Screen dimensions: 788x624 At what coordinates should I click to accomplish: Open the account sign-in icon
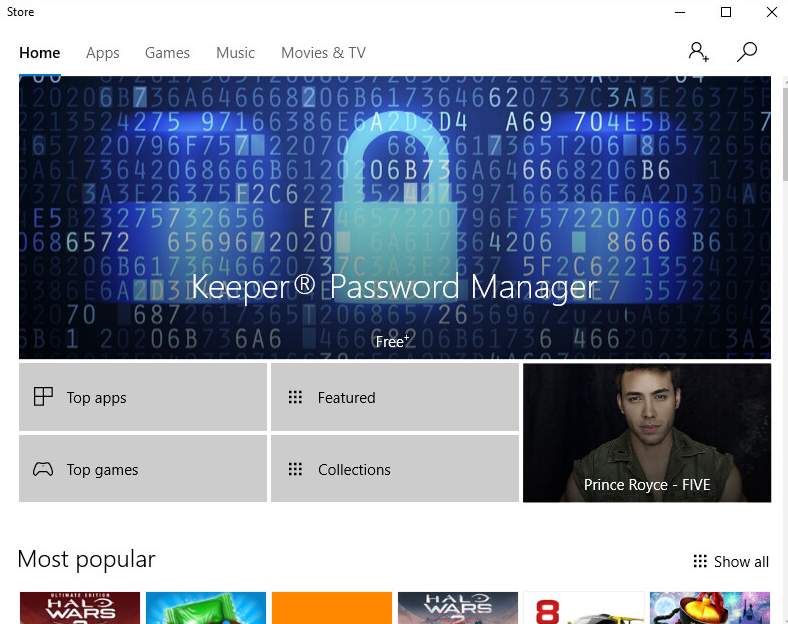tap(698, 52)
